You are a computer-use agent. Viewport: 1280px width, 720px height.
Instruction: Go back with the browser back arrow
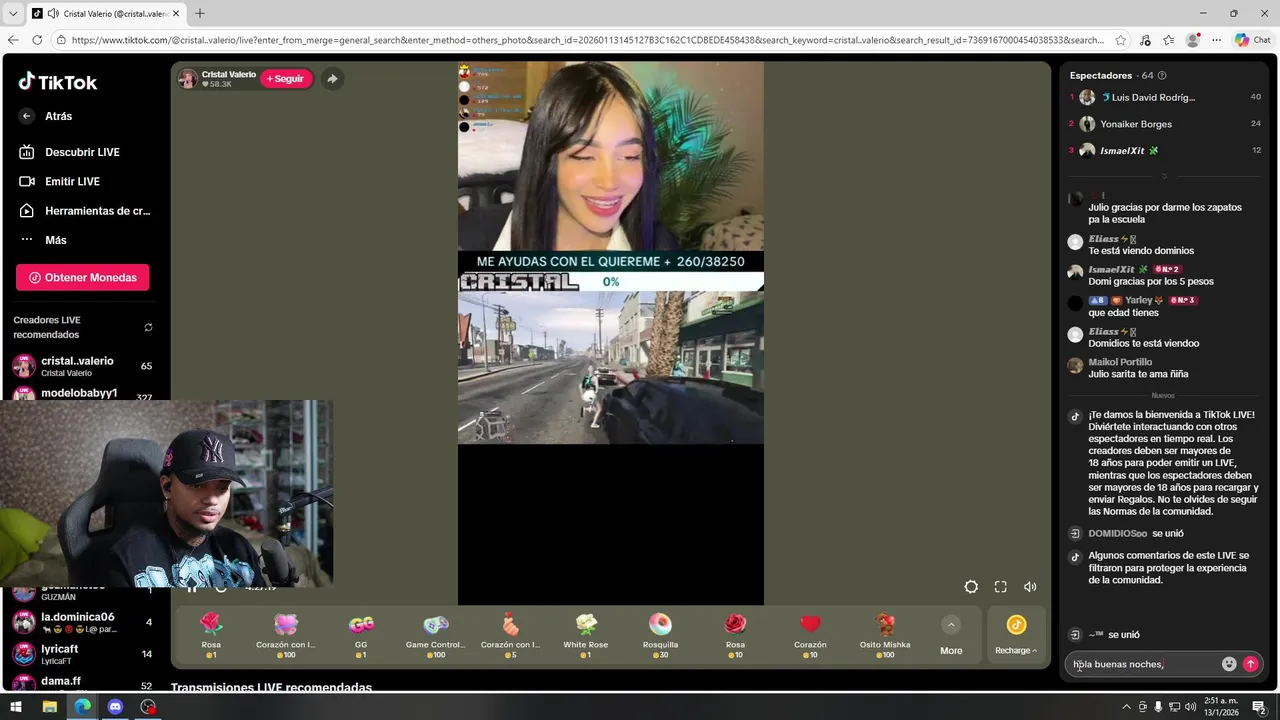13,40
